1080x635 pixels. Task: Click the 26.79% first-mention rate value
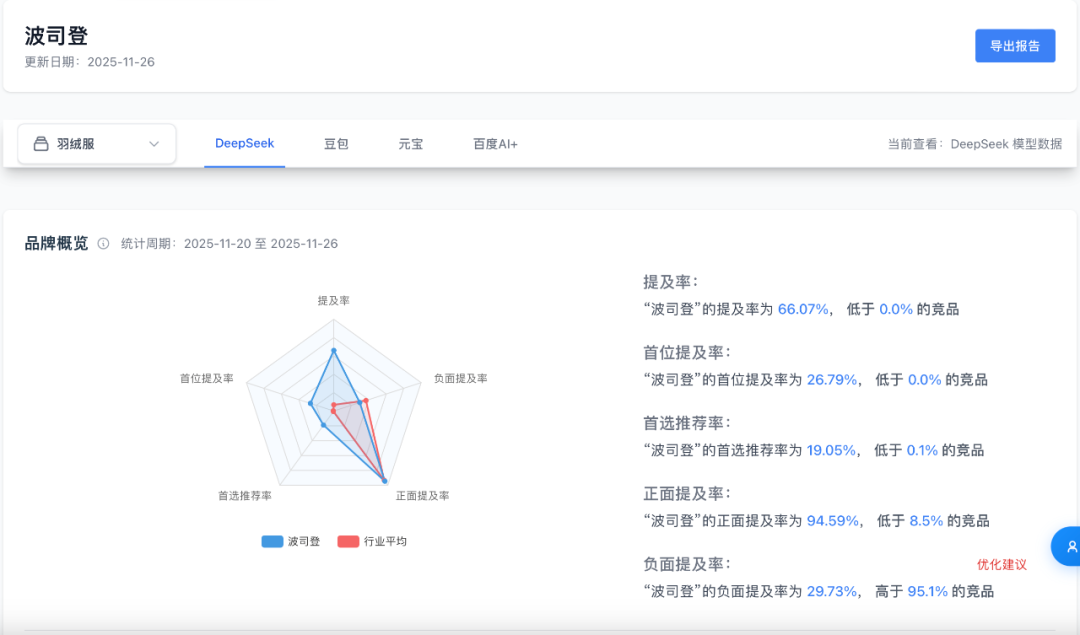[x=831, y=380]
